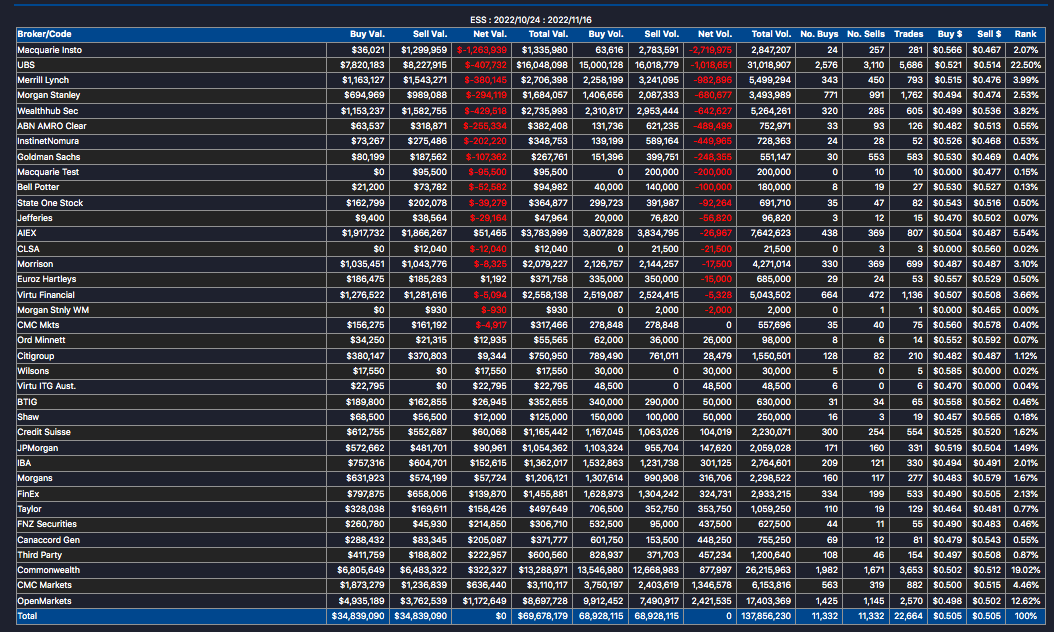Click the Third Party broker name

[x=40, y=555]
